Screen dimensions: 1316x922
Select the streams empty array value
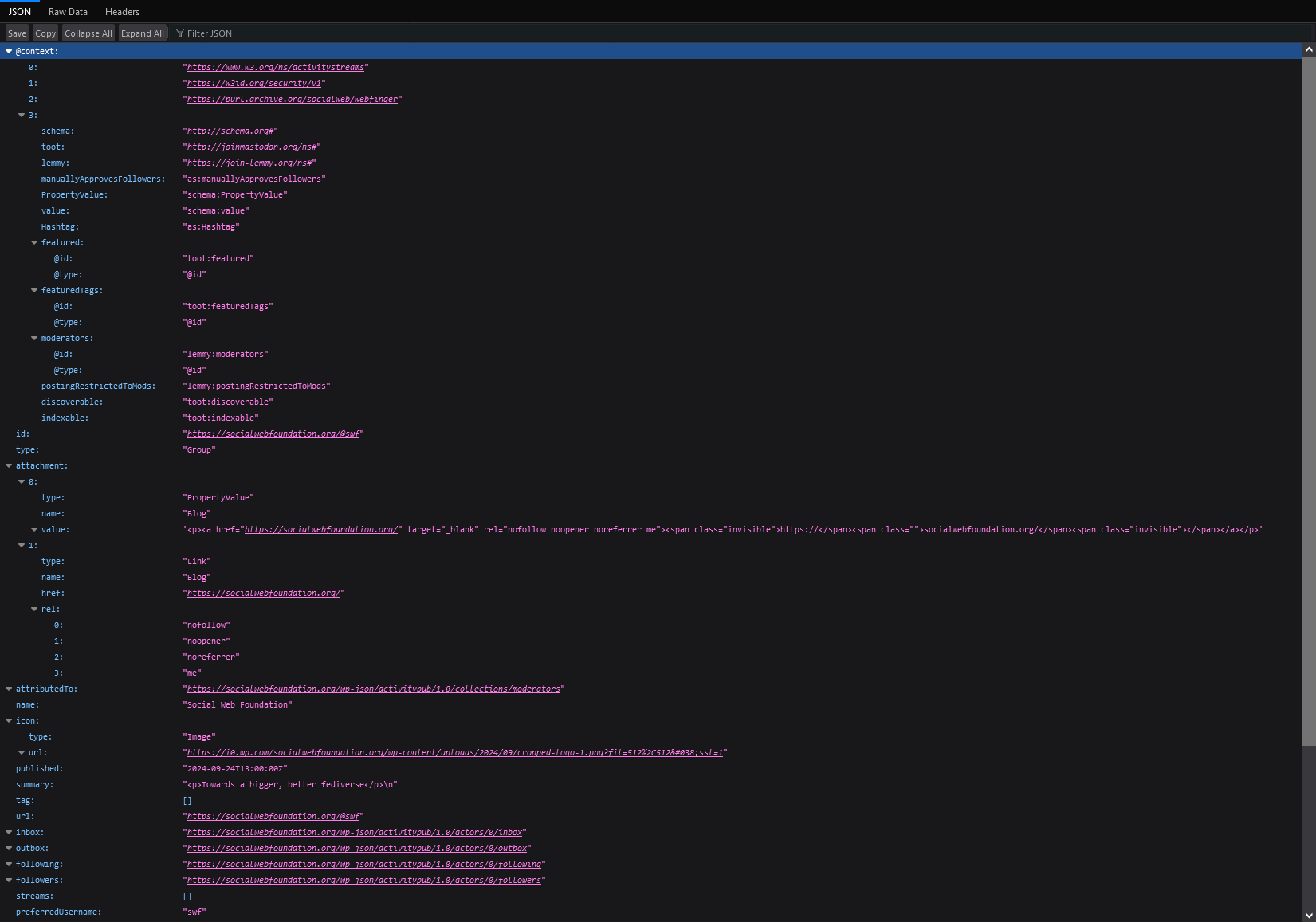pos(187,896)
